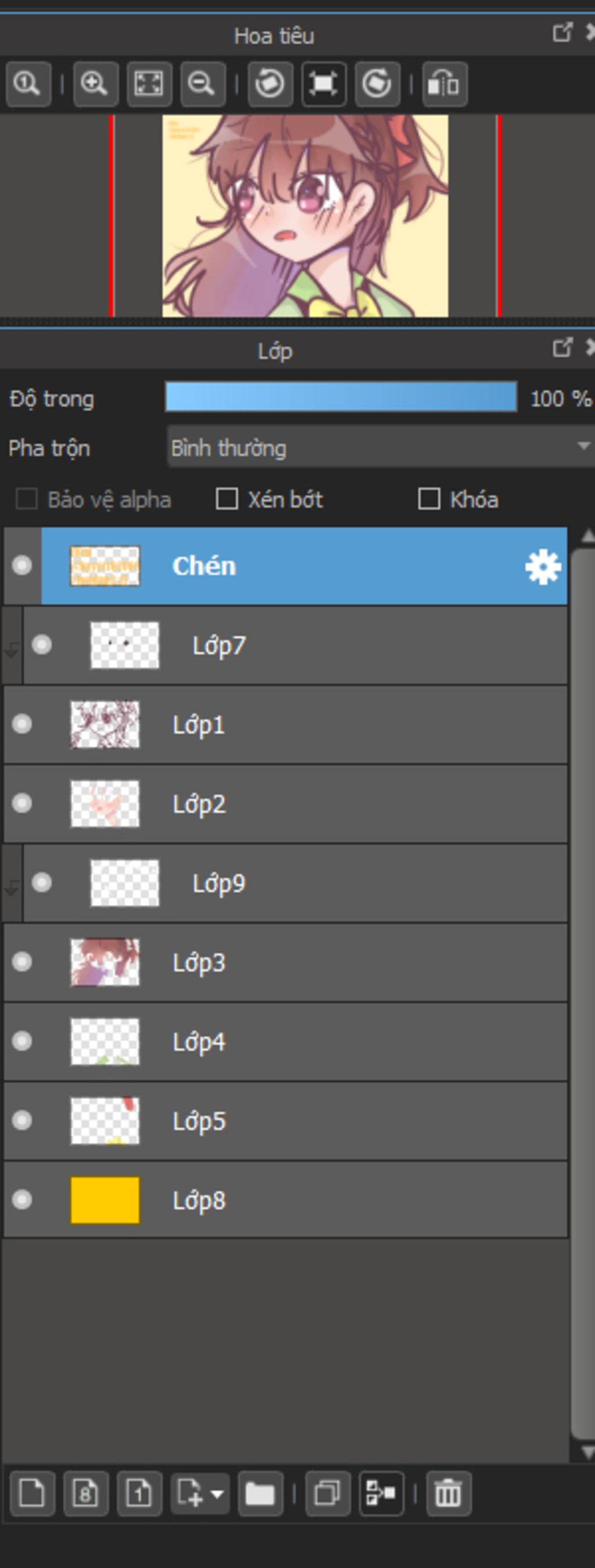Viewport: 595px width, 1568px height.
Task: Select the Lớp1 layer
Action: pyautogui.click(x=304, y=724)
